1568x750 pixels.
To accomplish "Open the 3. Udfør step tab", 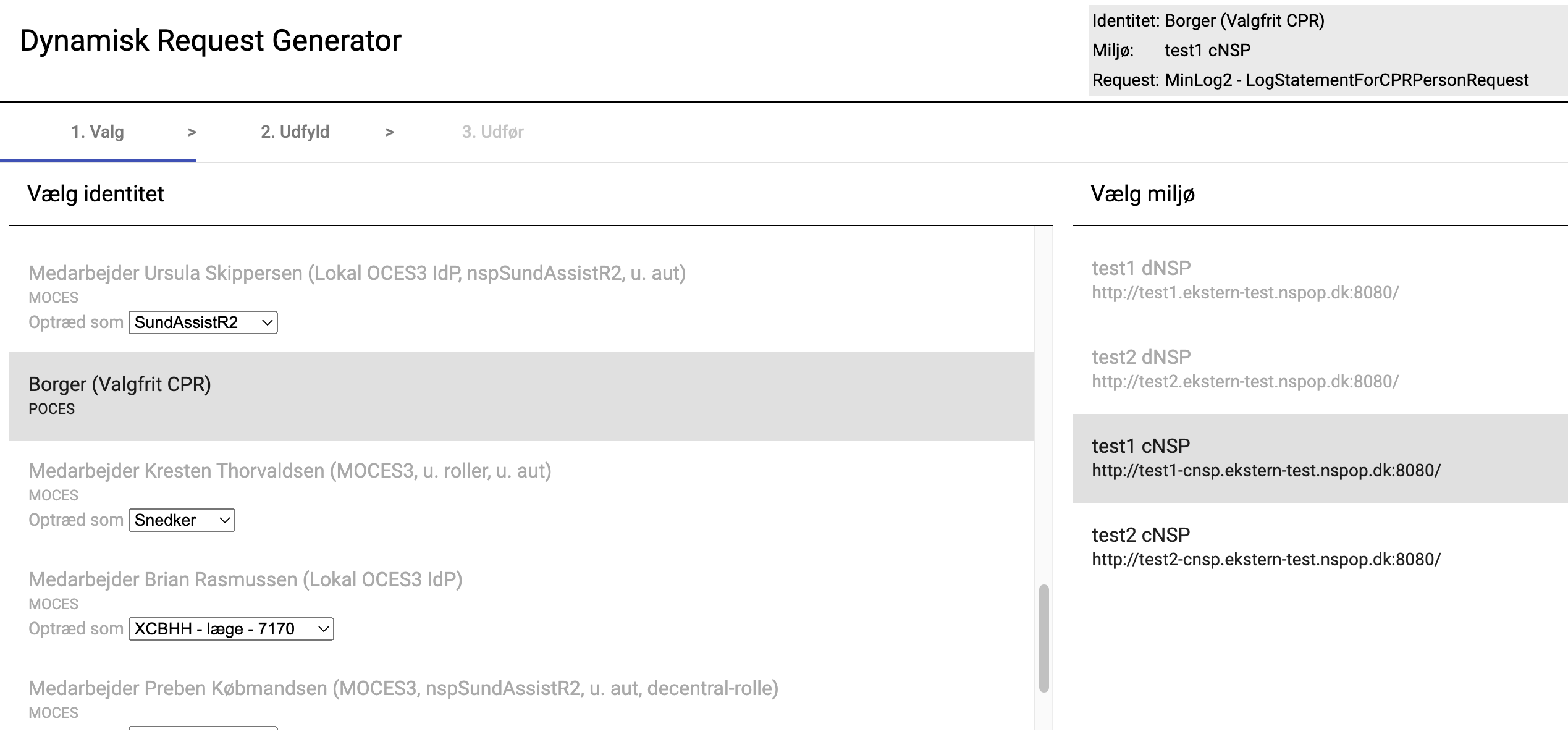I will [492, 132].
